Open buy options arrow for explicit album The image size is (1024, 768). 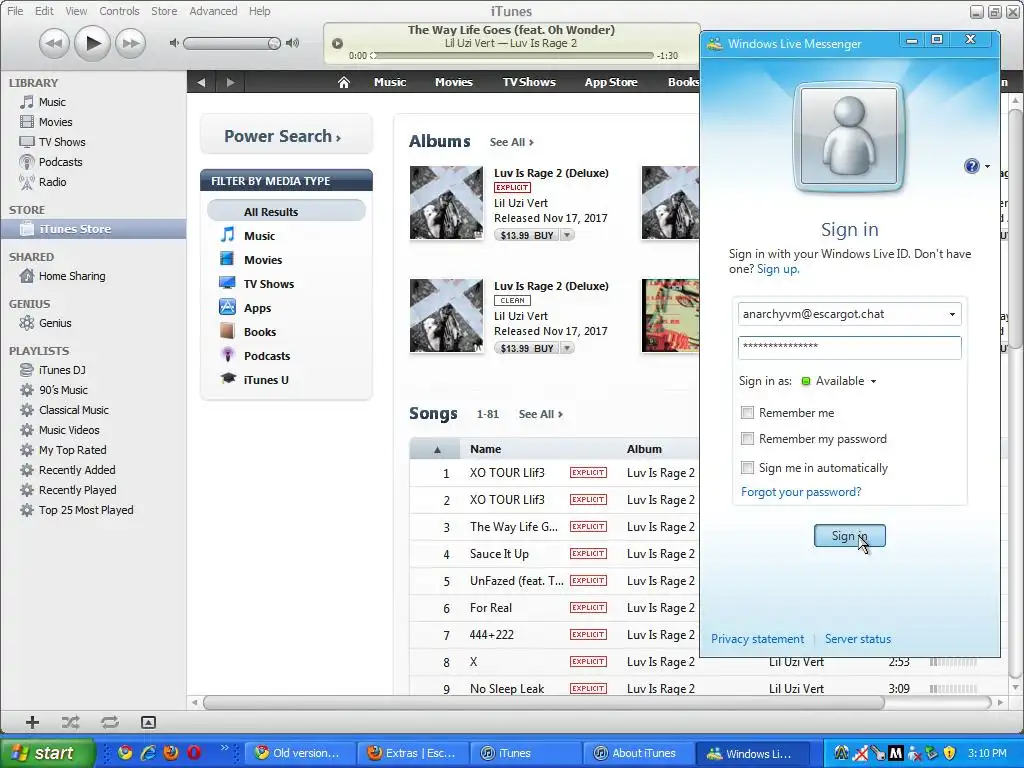[567, 236]
